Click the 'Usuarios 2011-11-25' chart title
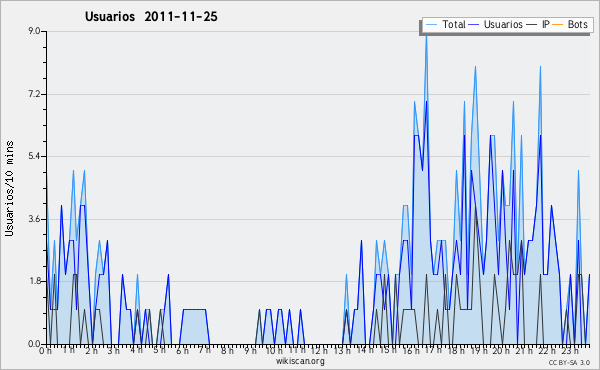 click(x=151, y=16)
